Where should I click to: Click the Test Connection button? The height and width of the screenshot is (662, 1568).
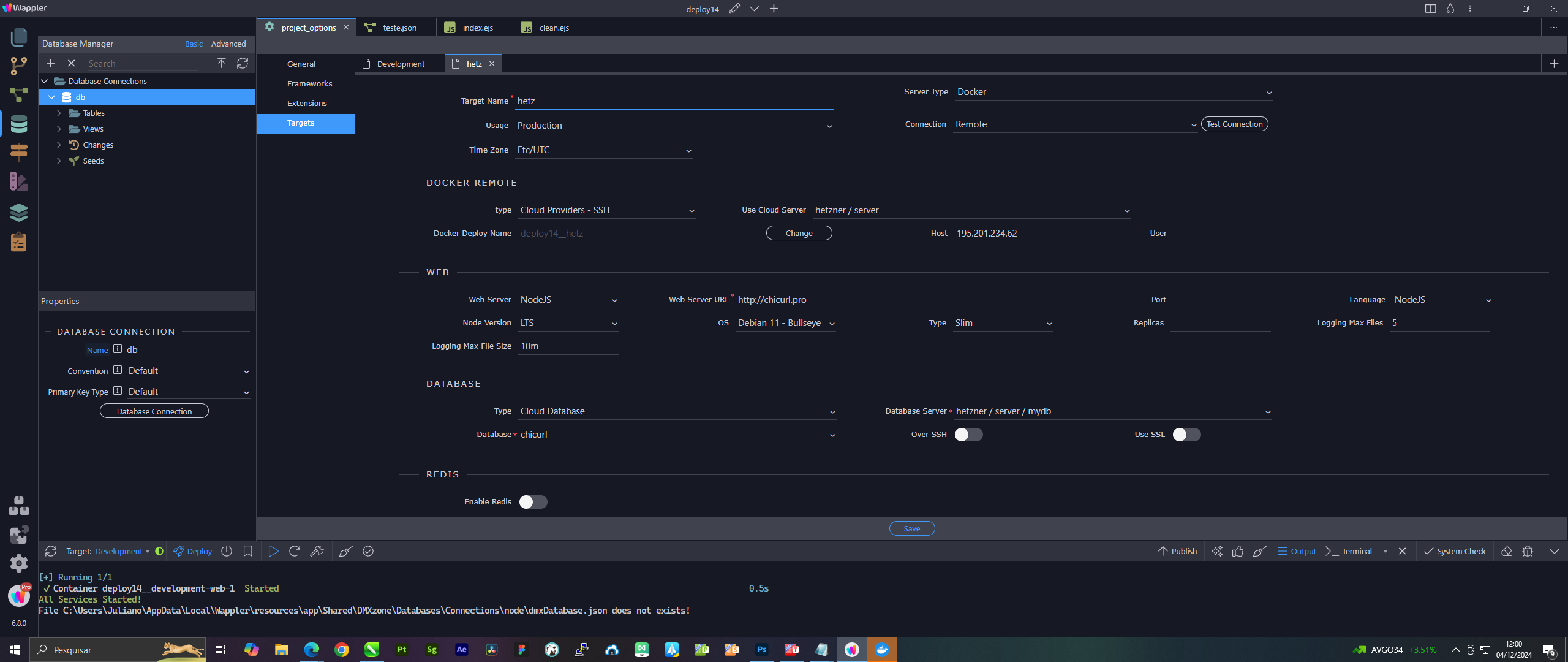pyautogui.click(x=1234, y=124)
